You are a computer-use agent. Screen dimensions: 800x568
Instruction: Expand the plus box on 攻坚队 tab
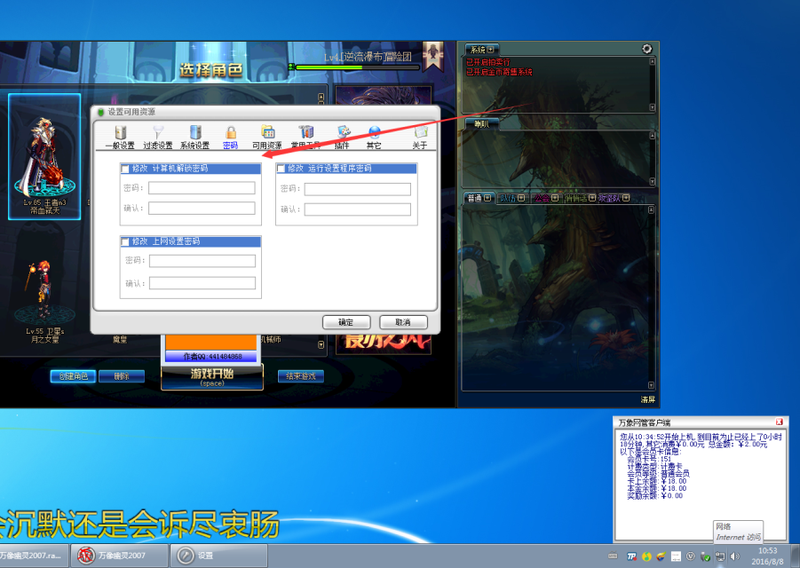tap(626, 198)
